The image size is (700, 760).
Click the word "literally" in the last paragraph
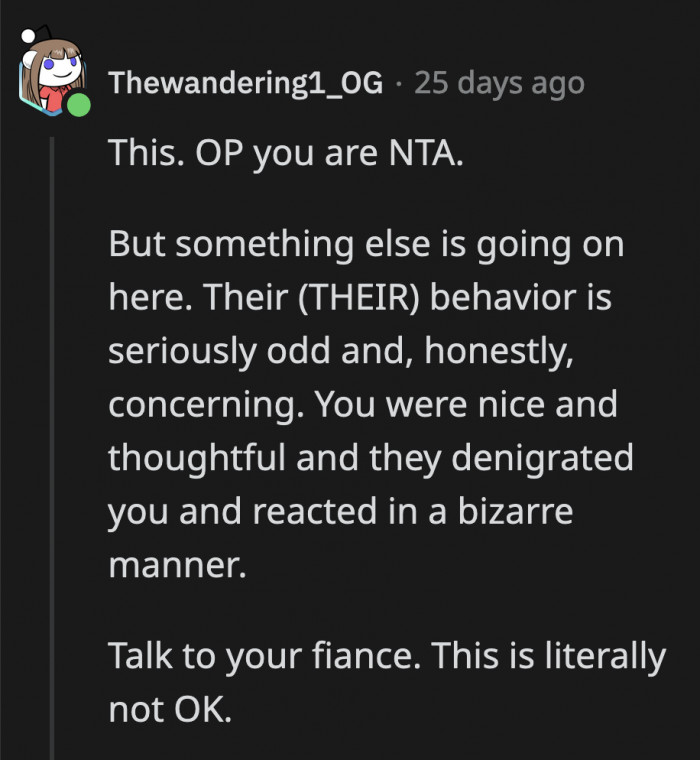click(x=606, y=656)
